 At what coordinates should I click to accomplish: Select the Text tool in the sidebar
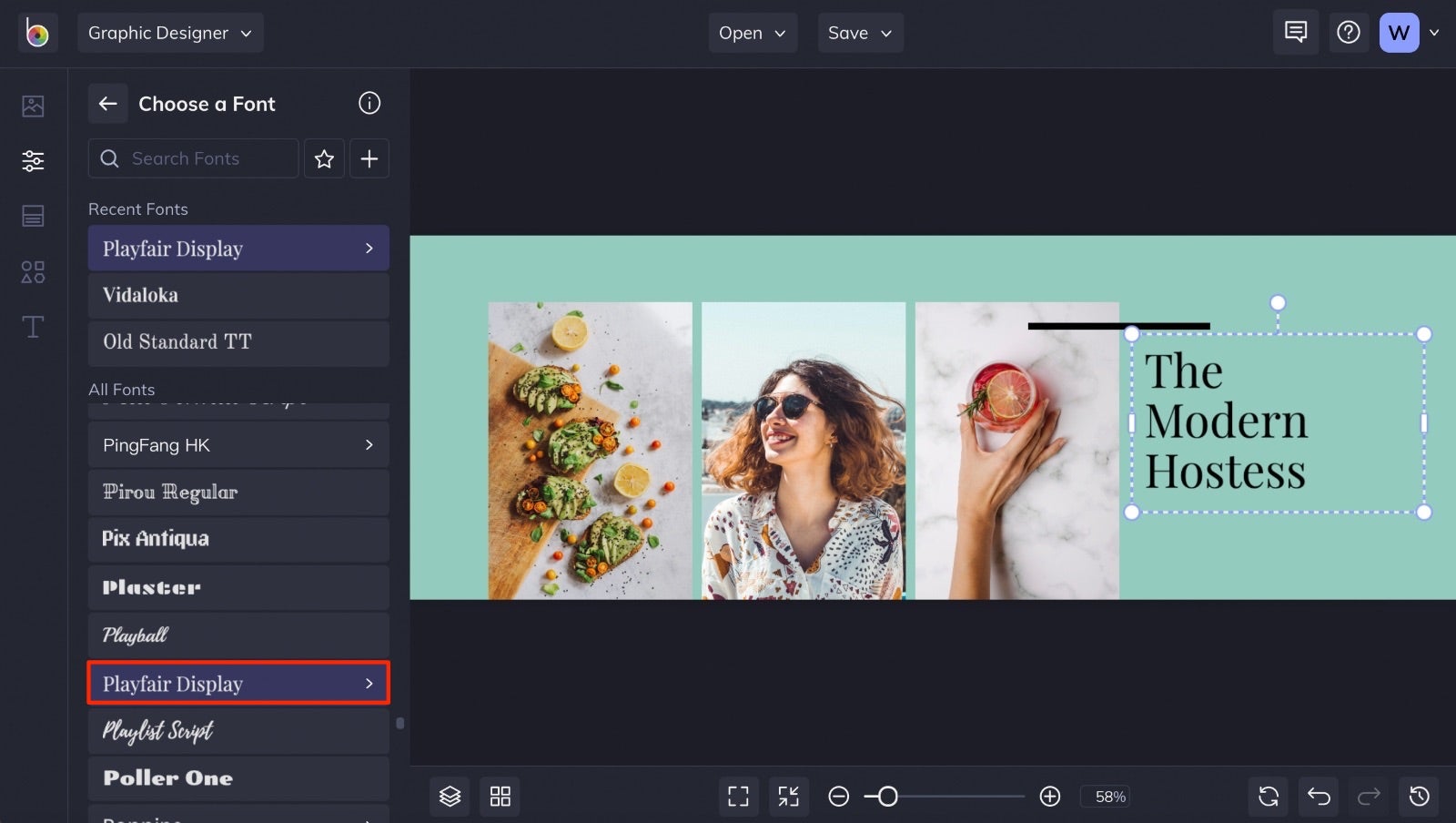pyautogui.click(x=33, y=327)
